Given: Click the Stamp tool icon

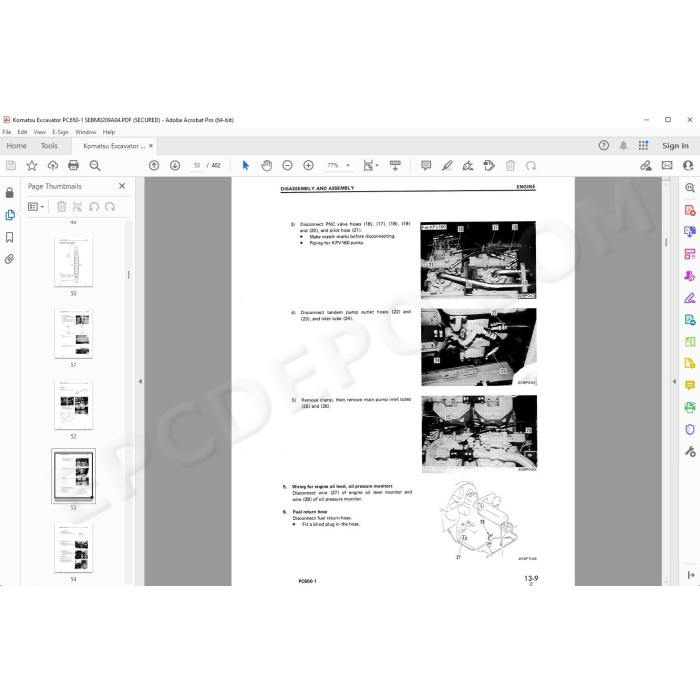Looking at the screenshot, I should (489, 166).
